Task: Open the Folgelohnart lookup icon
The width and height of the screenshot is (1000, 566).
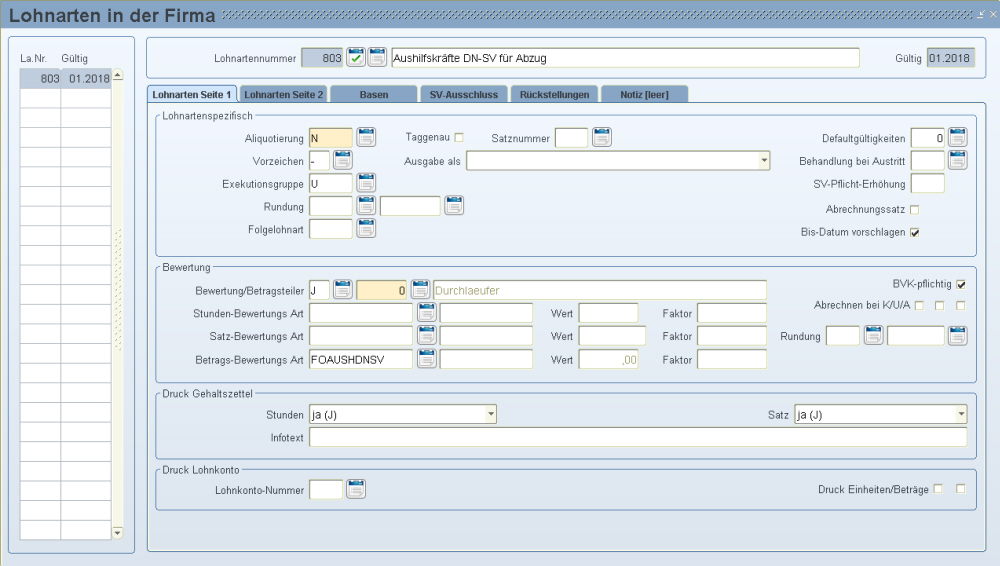Action: coord(366,228)
